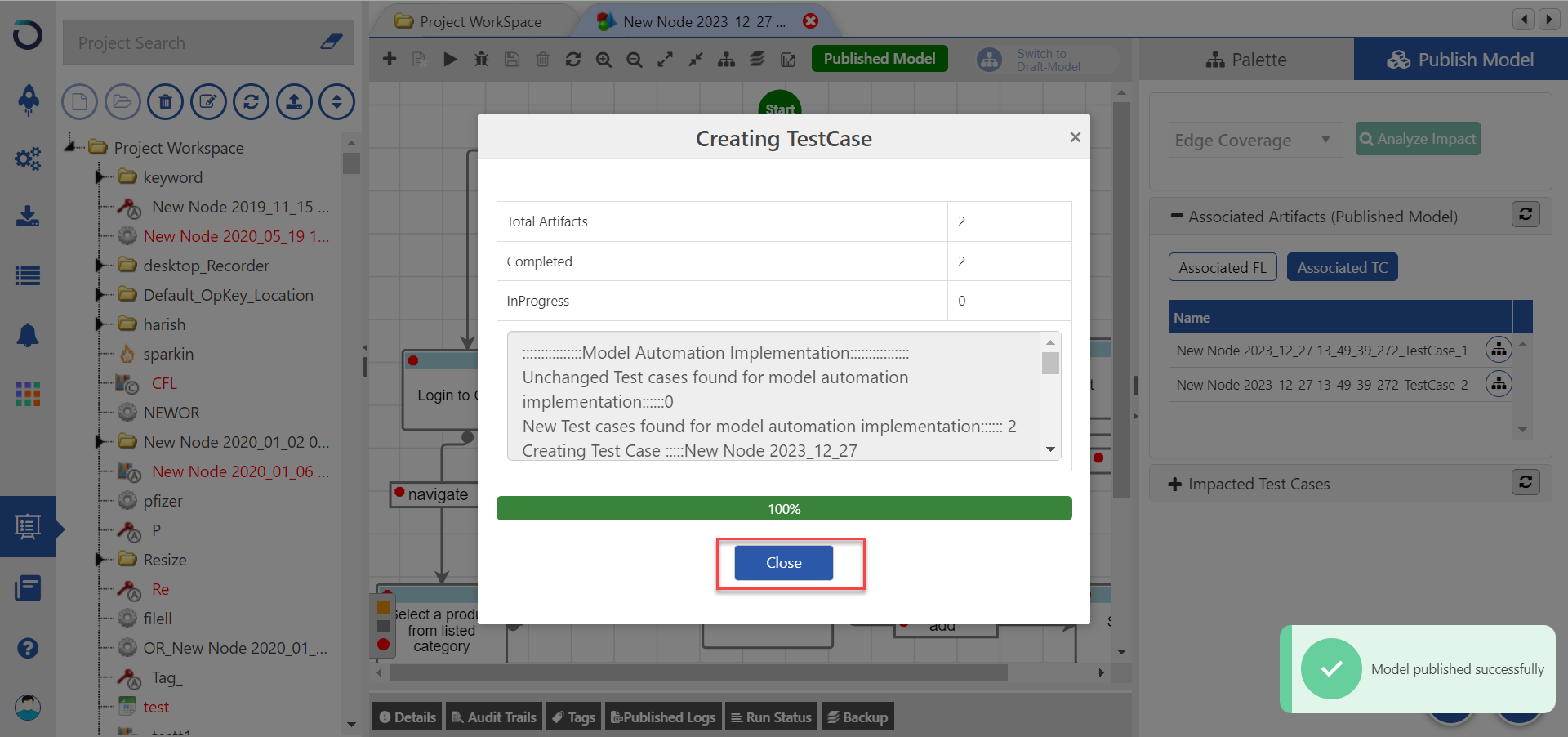Viewport: 1568px width, 737px height.
Task: Click the help question mark in sidebar
Action: [x=28, y=648]
